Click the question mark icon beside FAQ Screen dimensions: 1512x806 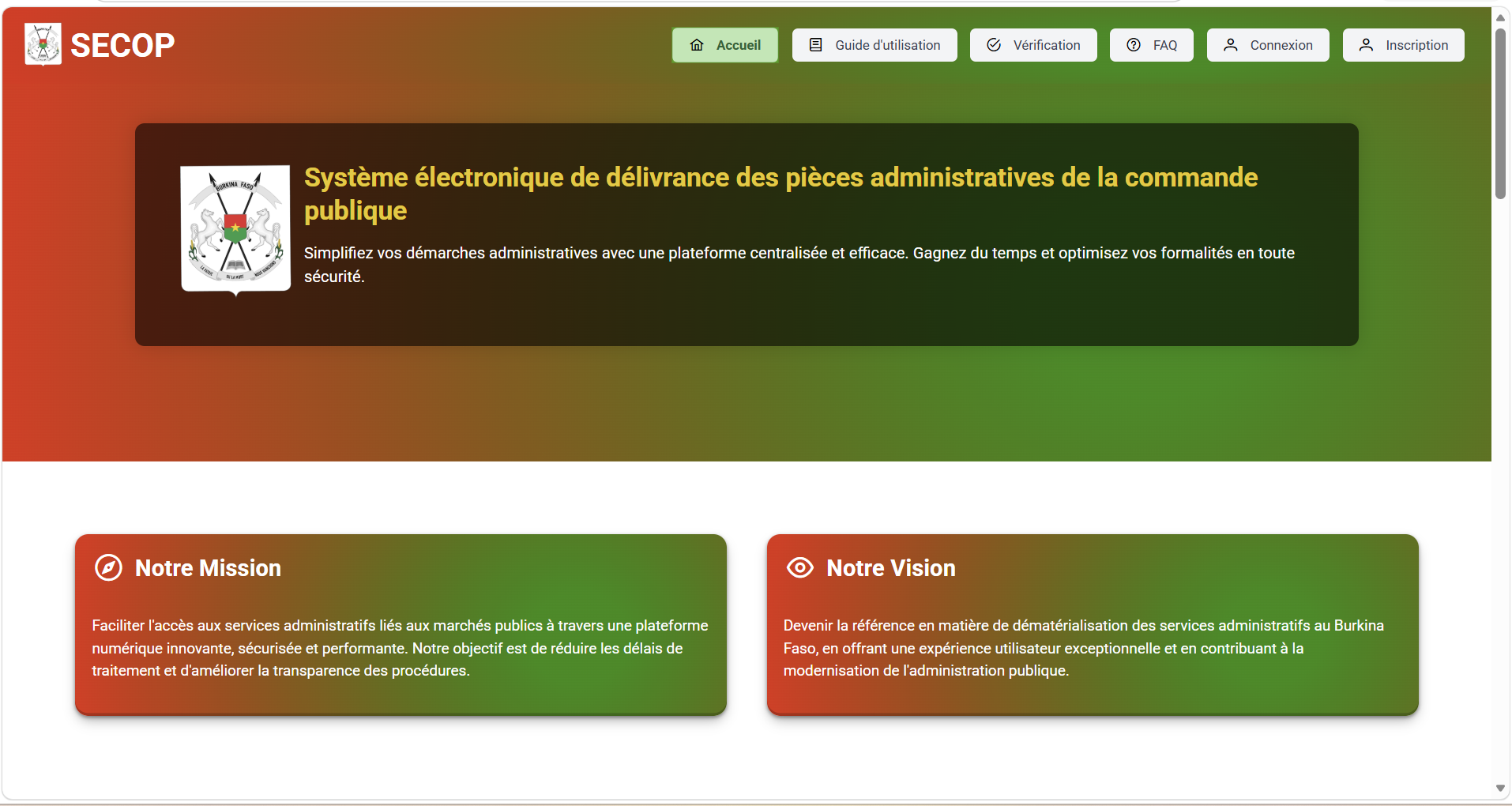1134,45
